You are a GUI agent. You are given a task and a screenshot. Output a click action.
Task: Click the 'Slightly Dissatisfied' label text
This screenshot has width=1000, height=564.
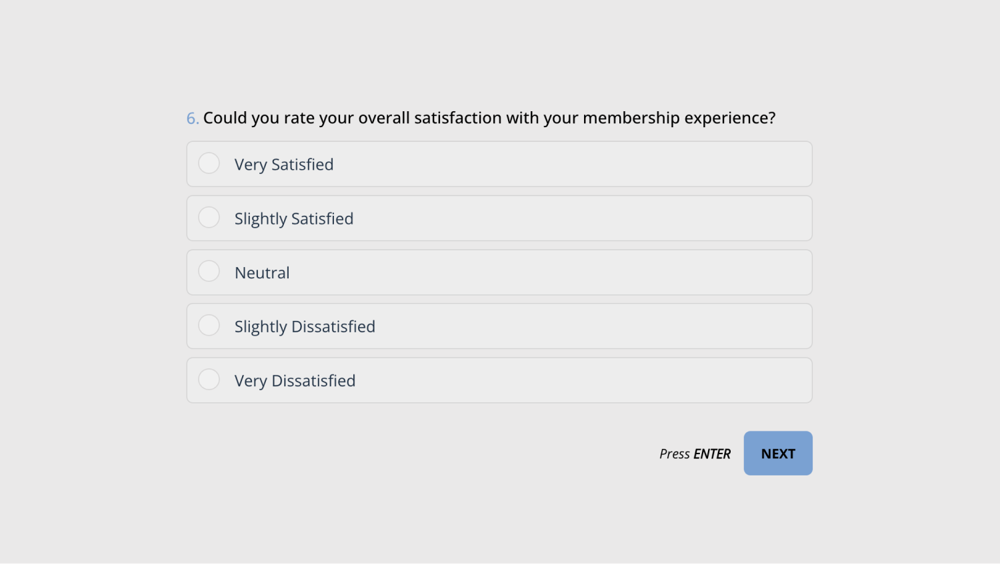tap(305, 327)
